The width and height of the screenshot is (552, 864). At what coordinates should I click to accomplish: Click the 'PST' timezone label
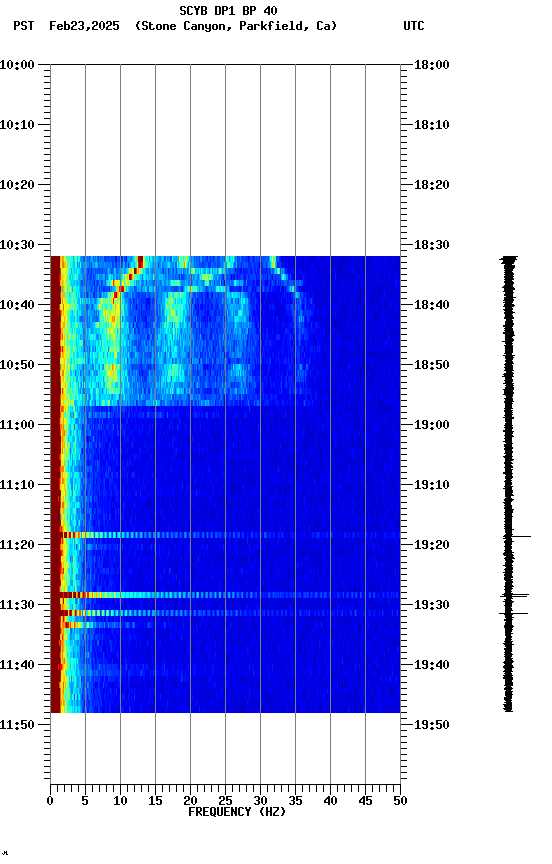click(24, 26)
